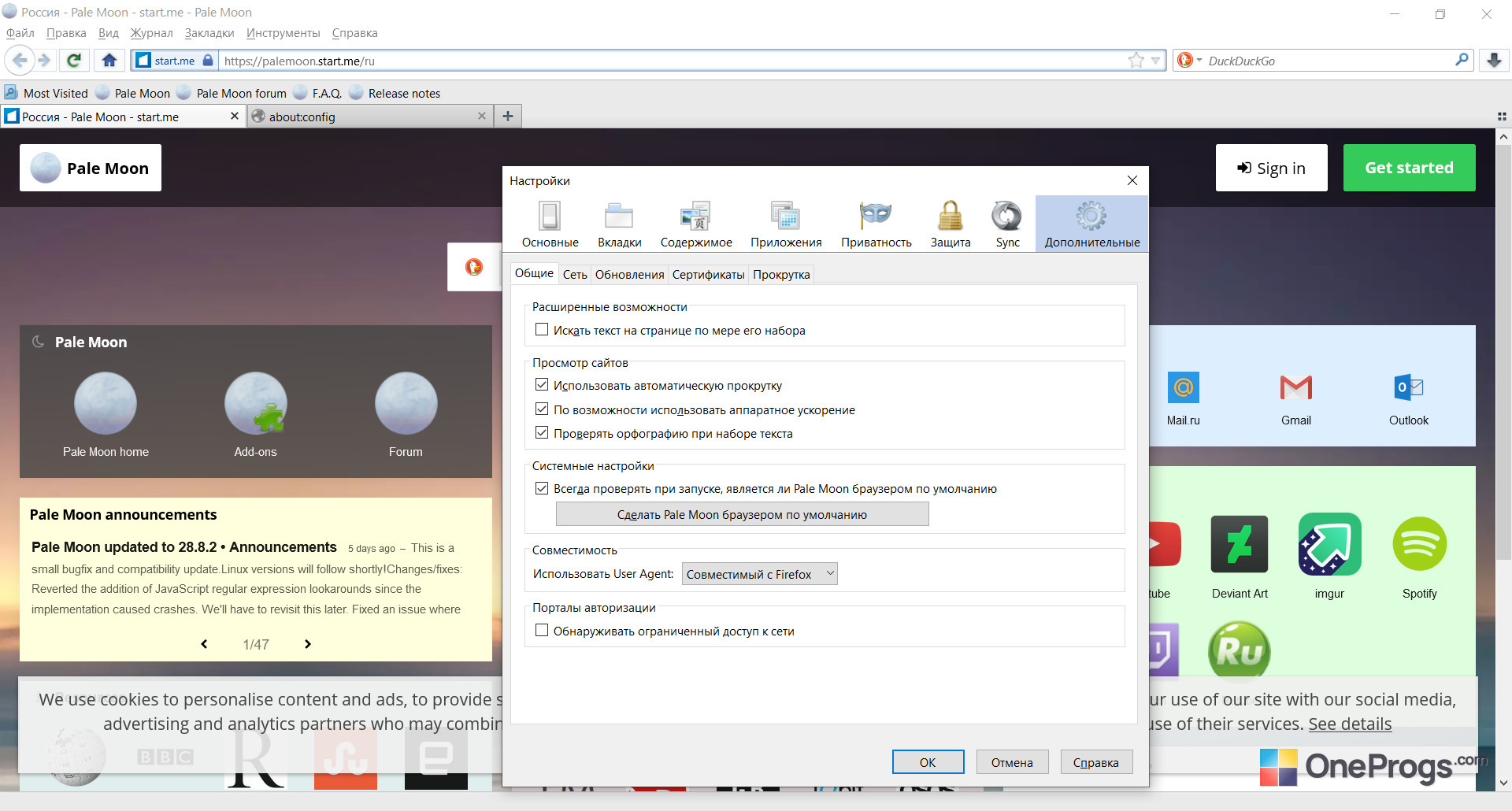Click the Sign in button
Viewport: 1512px width, 811px height.
point(1271,168)
